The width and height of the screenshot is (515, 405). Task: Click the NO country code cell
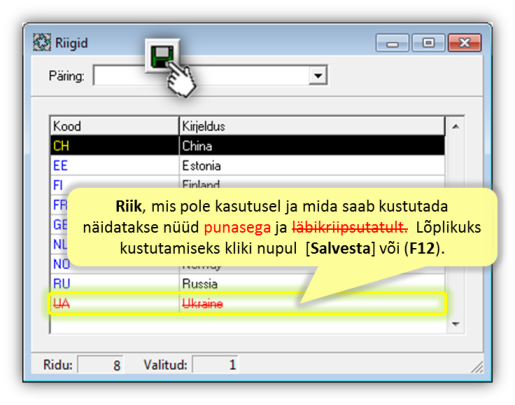(x=61, y=264)
